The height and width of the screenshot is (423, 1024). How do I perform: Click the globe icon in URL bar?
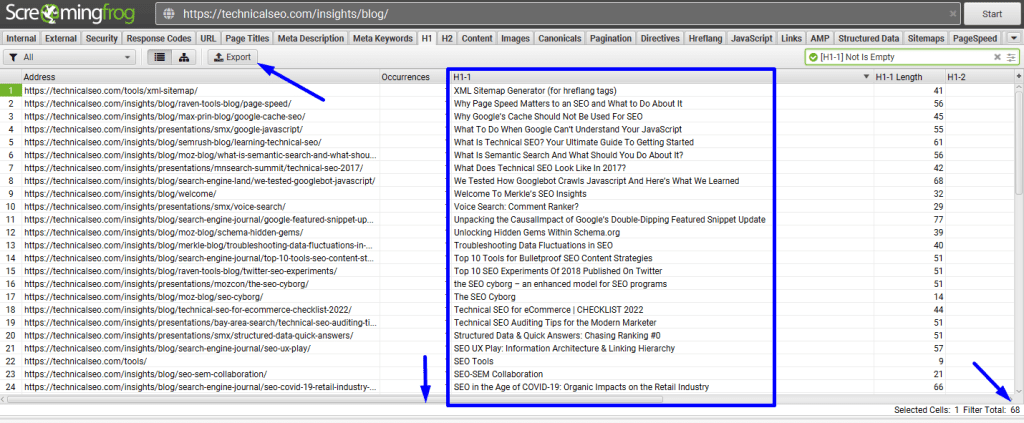(168, 15)
